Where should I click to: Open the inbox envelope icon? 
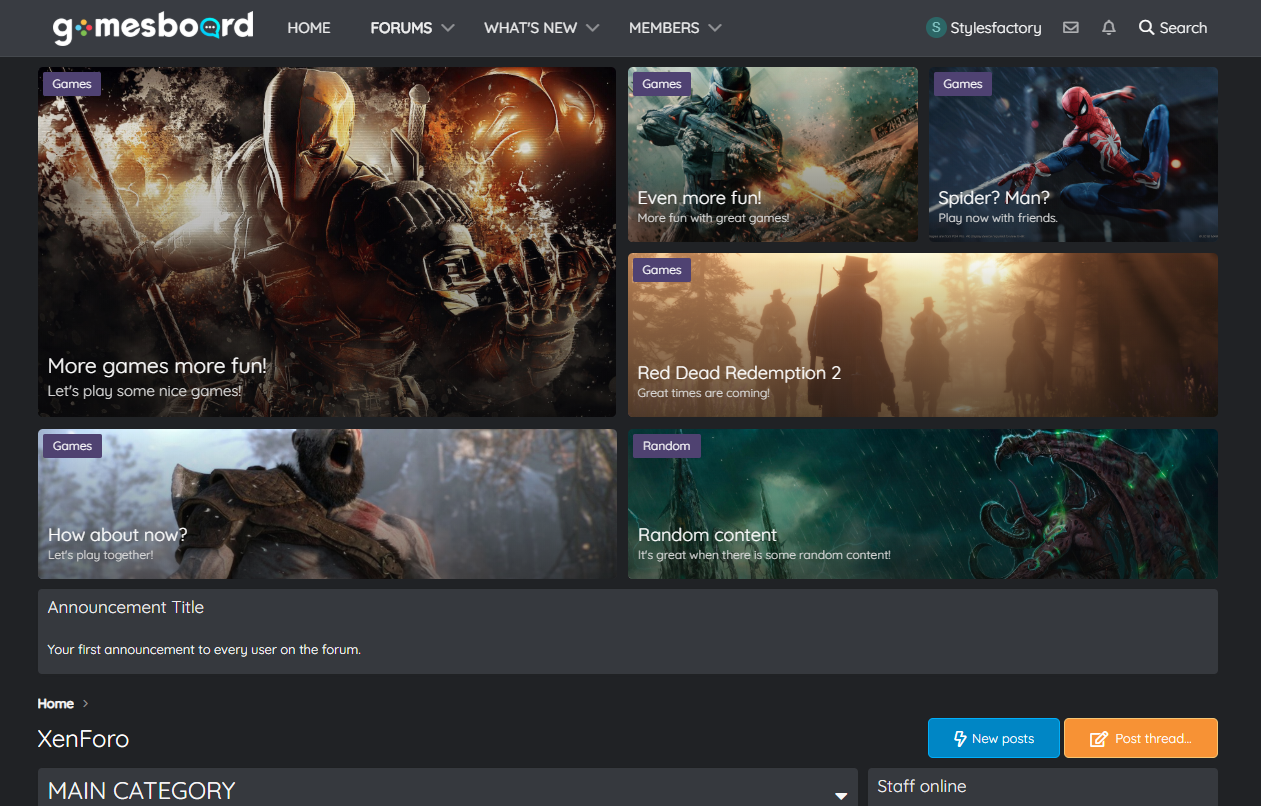tap(1071, 28)
